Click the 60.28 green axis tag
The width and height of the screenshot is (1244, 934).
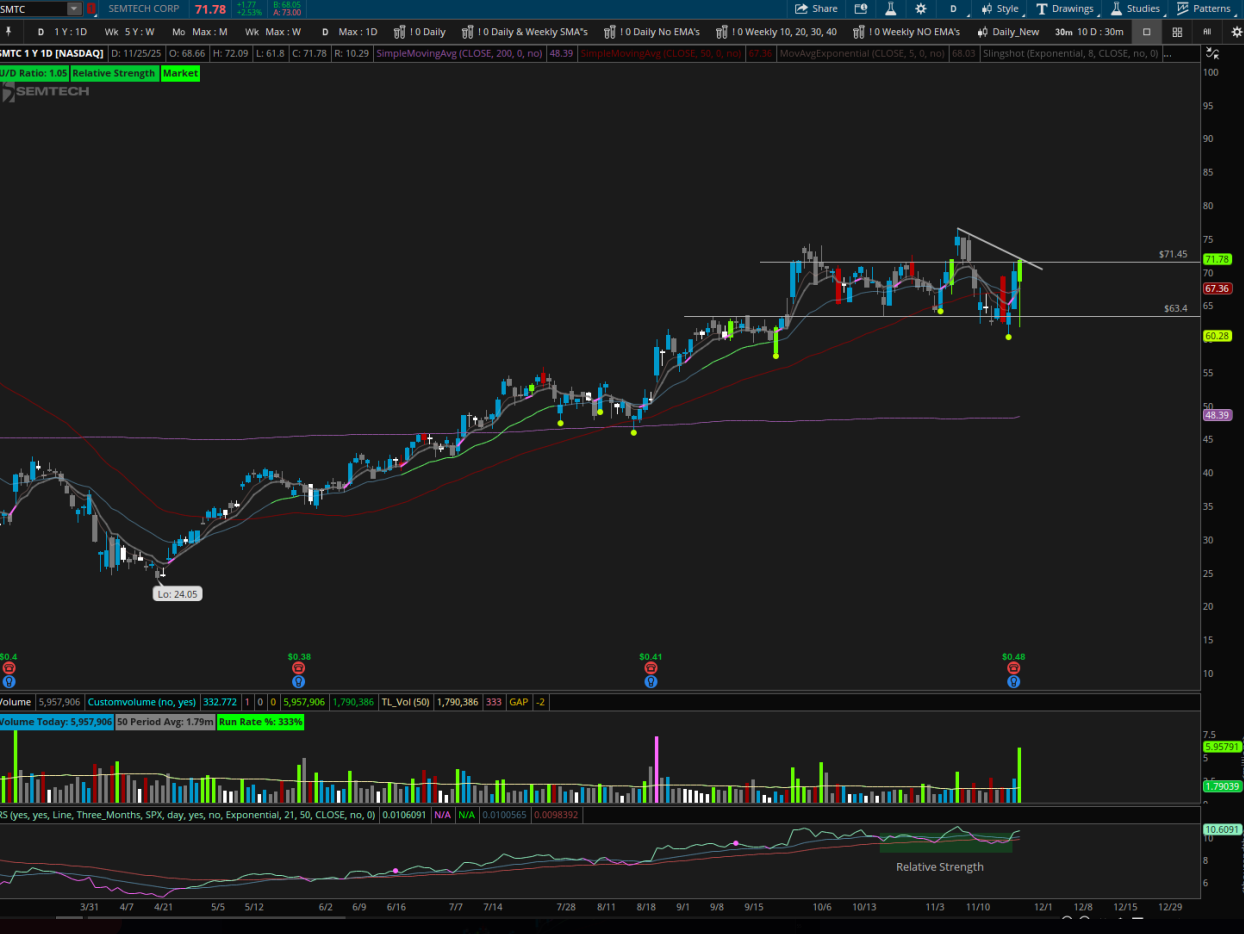tap(1216, 336)
